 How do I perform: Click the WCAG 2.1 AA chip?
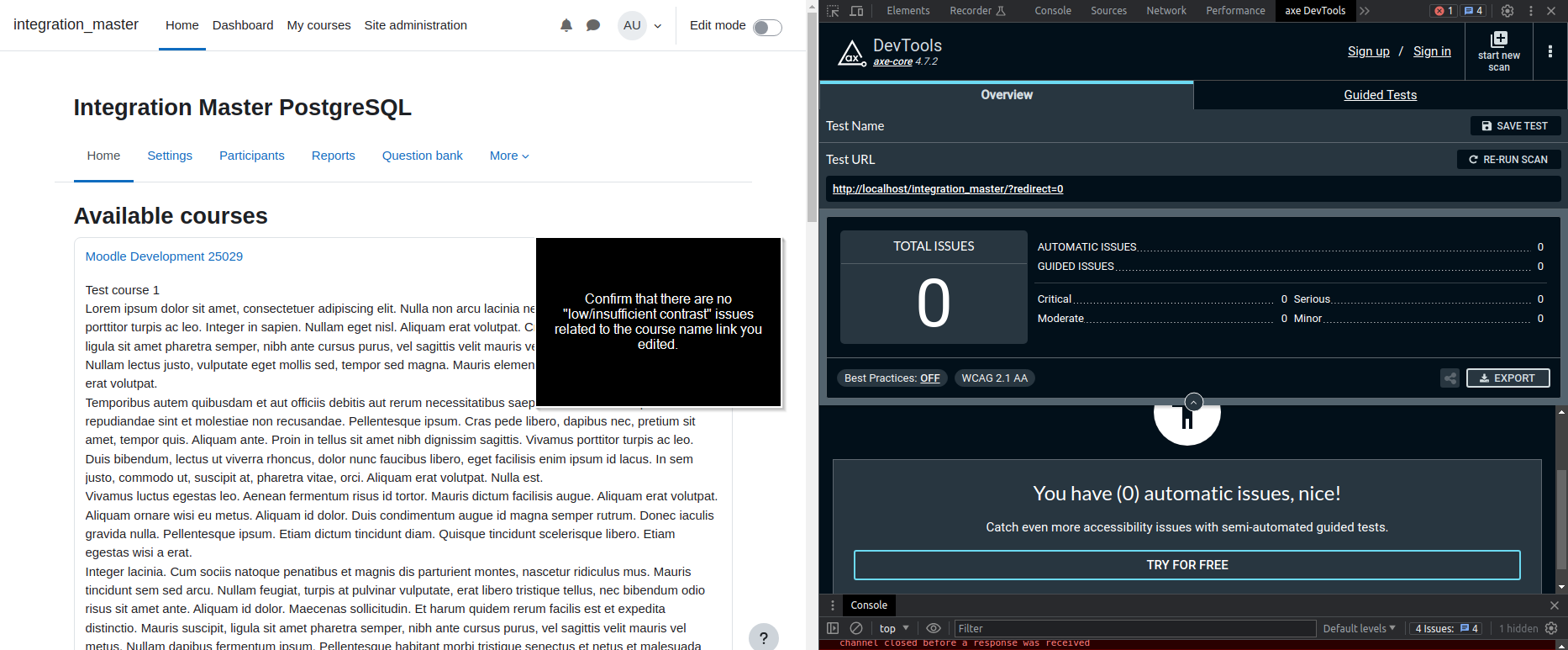pyautogui.click(x=994, y=378)
